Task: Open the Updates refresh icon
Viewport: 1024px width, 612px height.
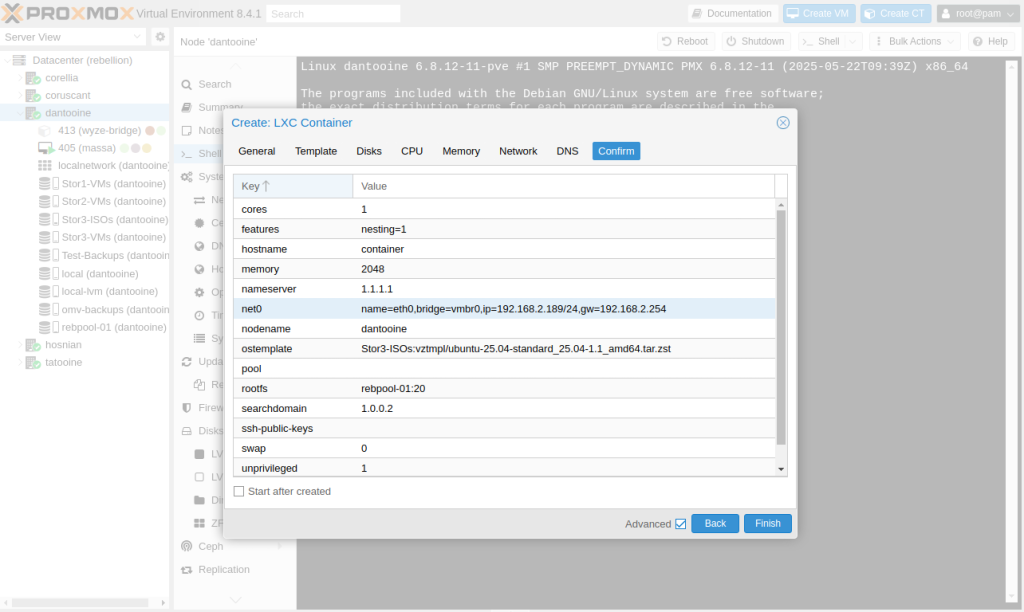Action: click(187, 361)
